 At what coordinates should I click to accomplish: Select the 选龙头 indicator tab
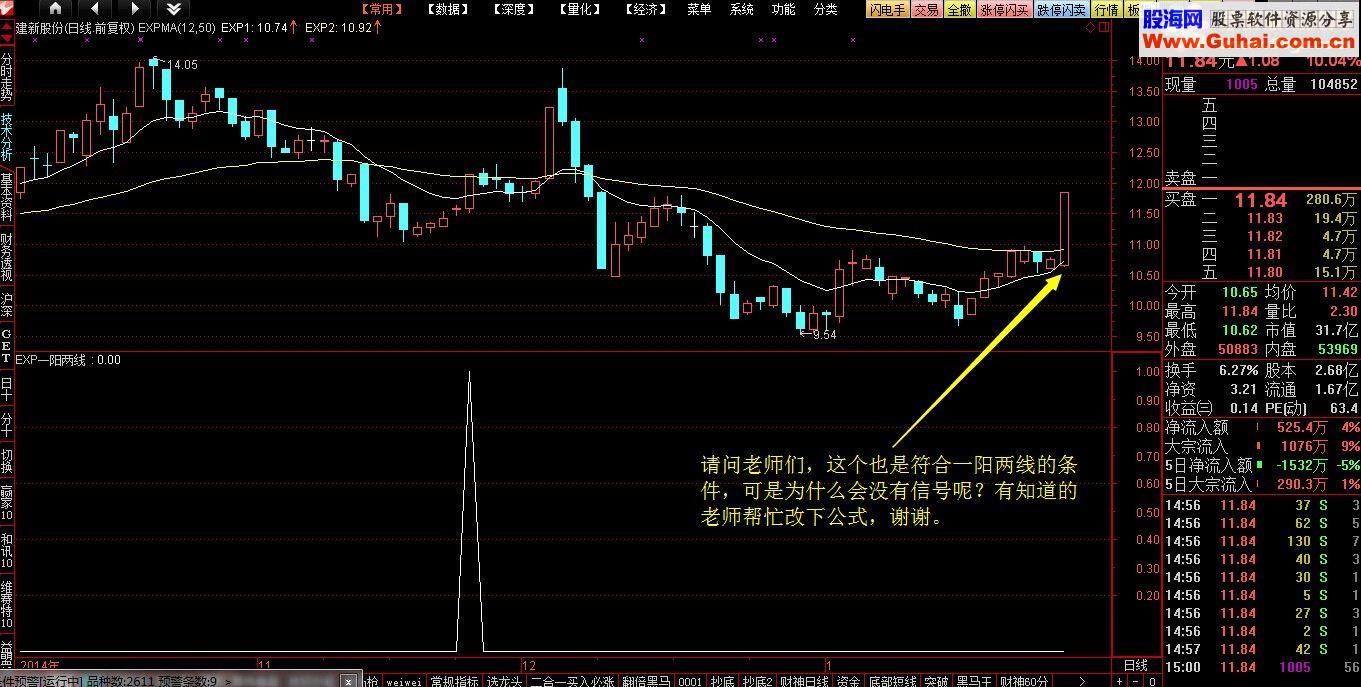coord(505,681)
